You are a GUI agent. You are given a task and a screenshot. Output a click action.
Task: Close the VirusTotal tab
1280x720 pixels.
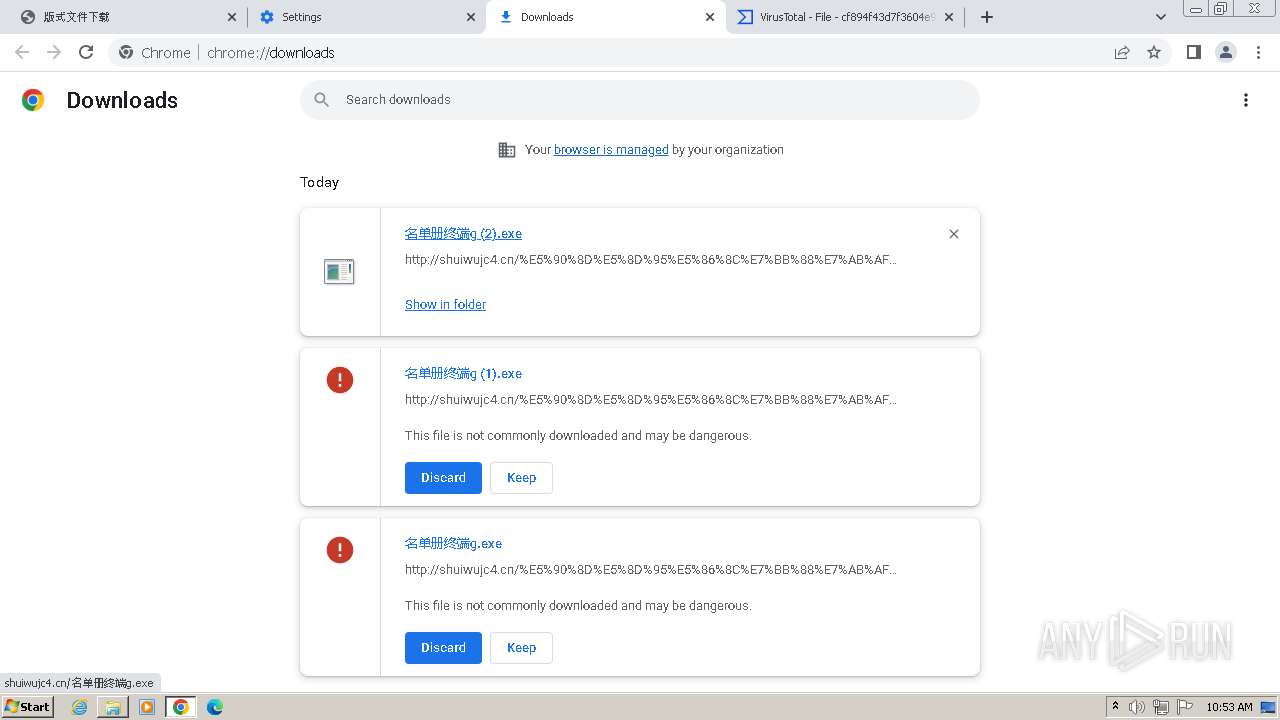coord(950,17)
